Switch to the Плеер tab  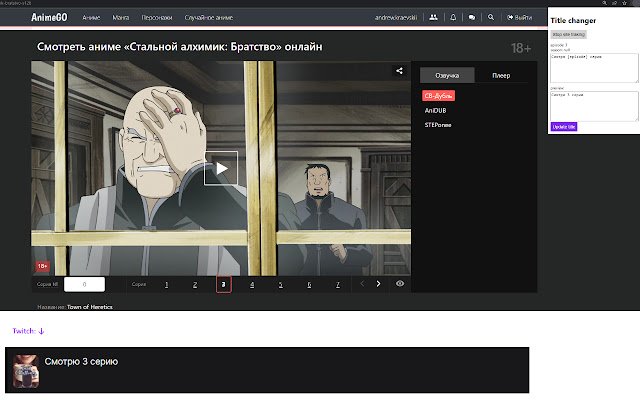click(501, 76)
